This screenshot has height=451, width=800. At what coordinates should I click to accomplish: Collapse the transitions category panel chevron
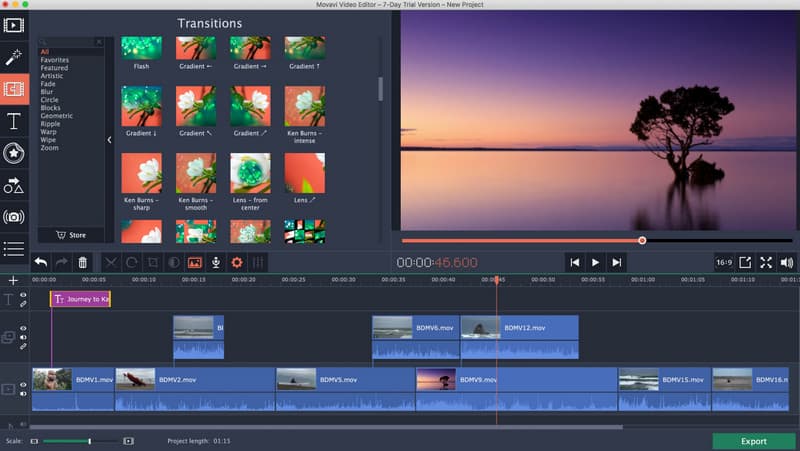pos(109,140)
